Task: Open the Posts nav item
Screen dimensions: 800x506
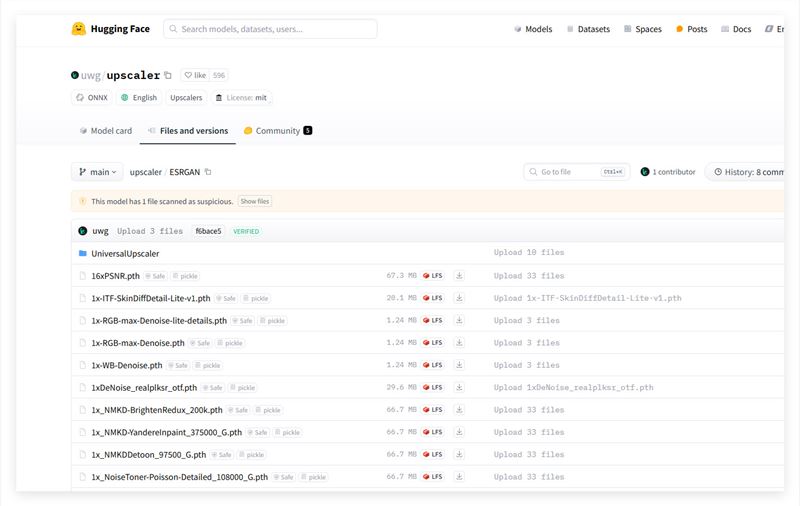Action: (x=691, y=29)
